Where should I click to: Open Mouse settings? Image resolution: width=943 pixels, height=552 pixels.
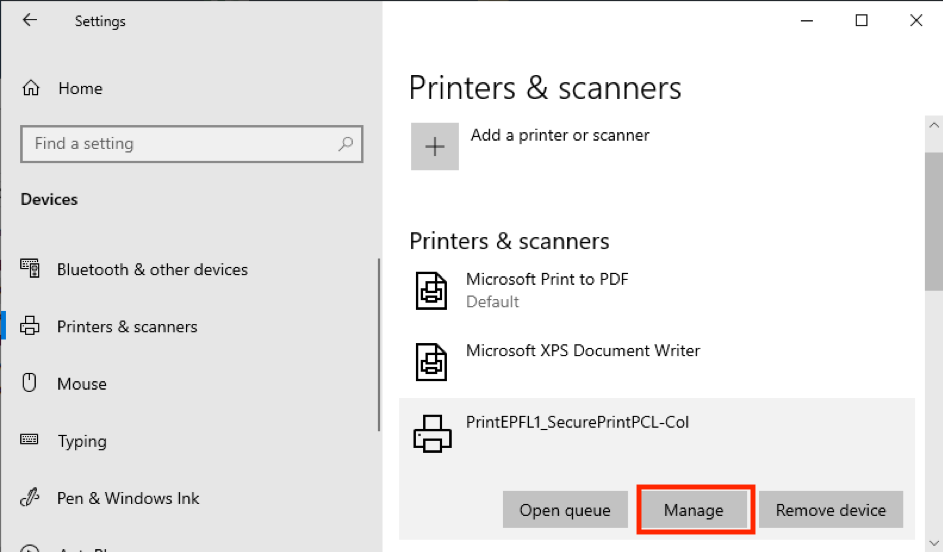tap(82, 384)
